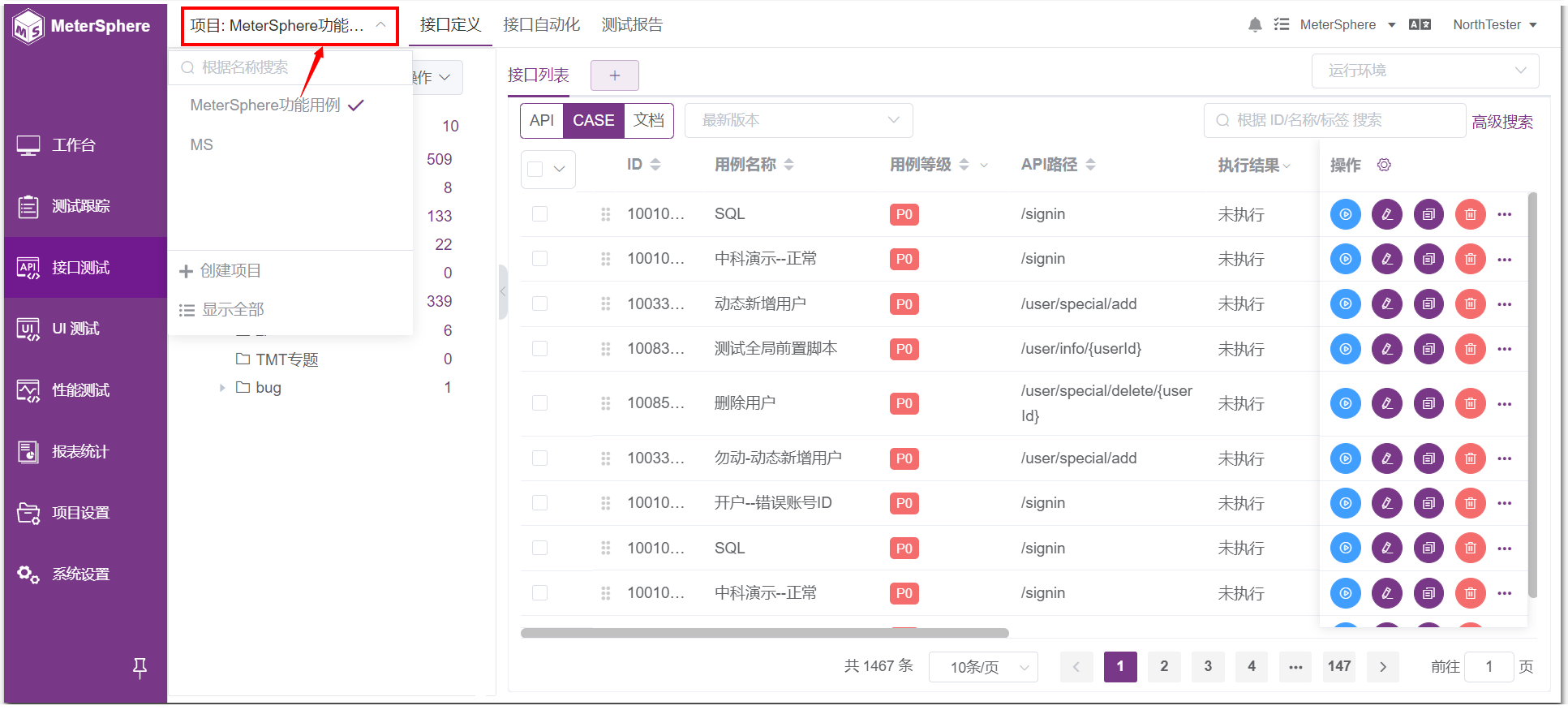1568x710 pixels.
Task: Pin the sidebar with pin icon
Action: (x=140, y=668)
